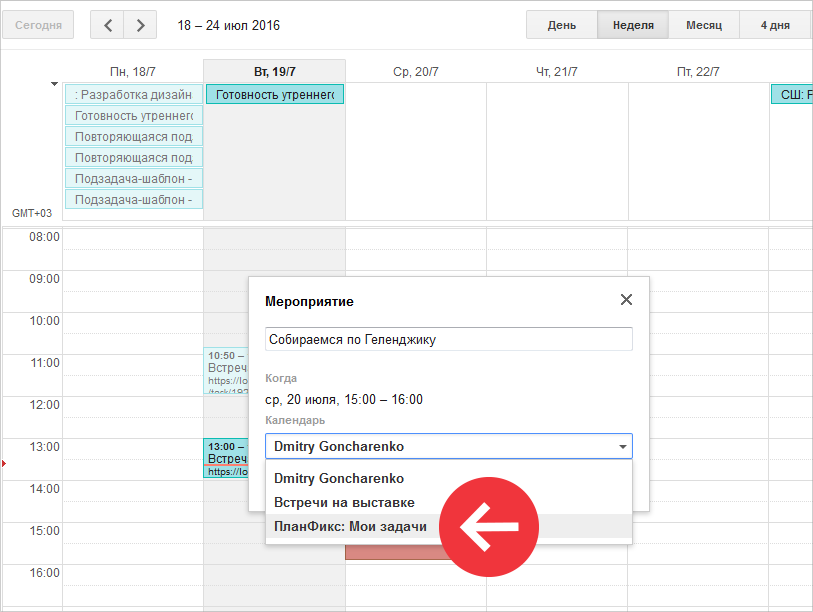Image resolution: width=813 pixels, height=612 pixels.
Task: Open the 13:00 Встреч event on Tuesday
Action: (x=226, y=458)
